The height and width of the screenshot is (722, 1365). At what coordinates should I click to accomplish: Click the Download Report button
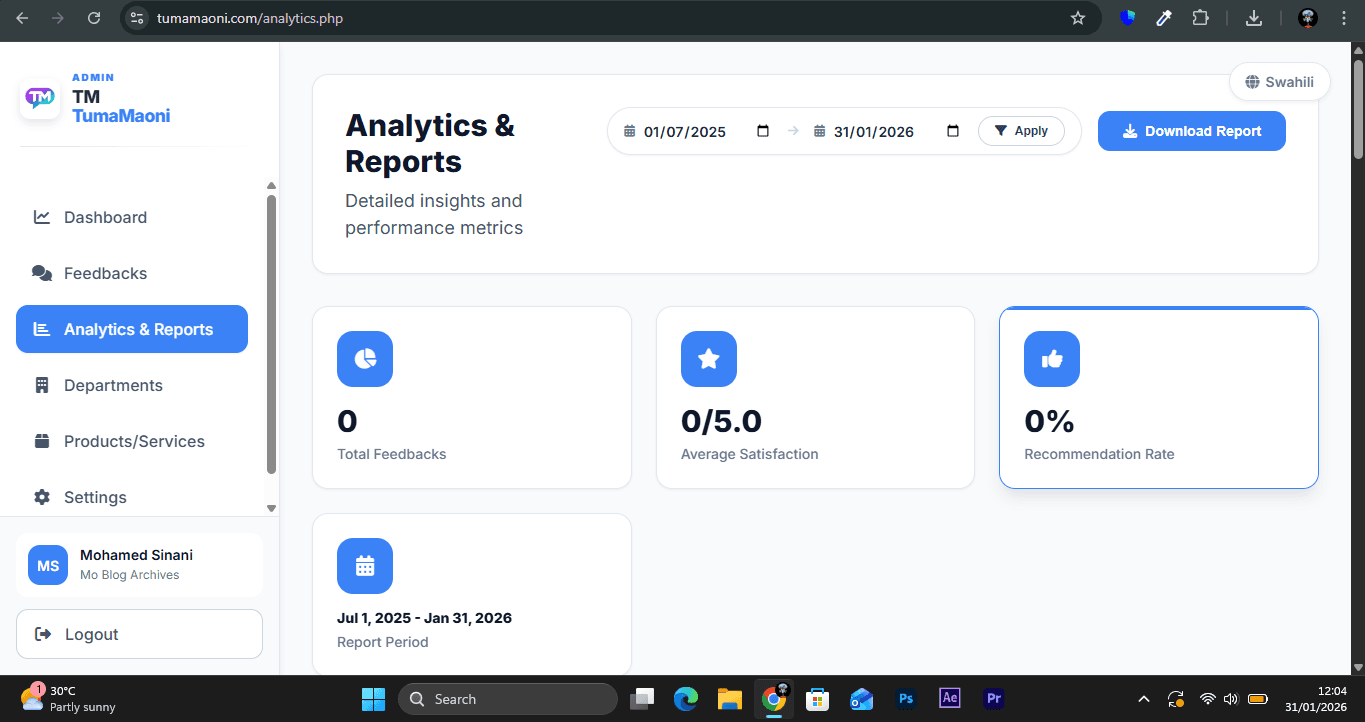coord(1191,130)
